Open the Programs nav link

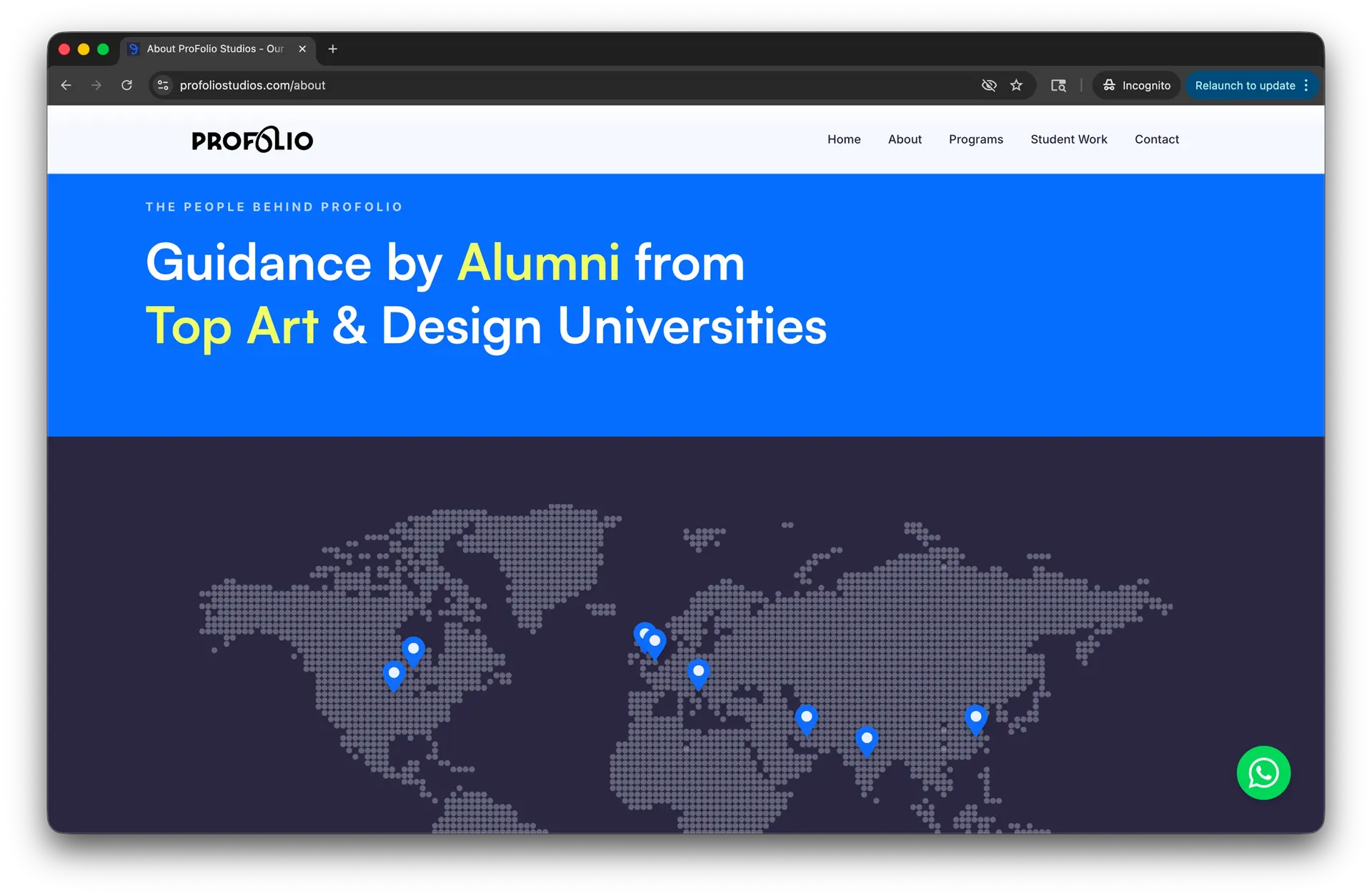pos(975,139)
